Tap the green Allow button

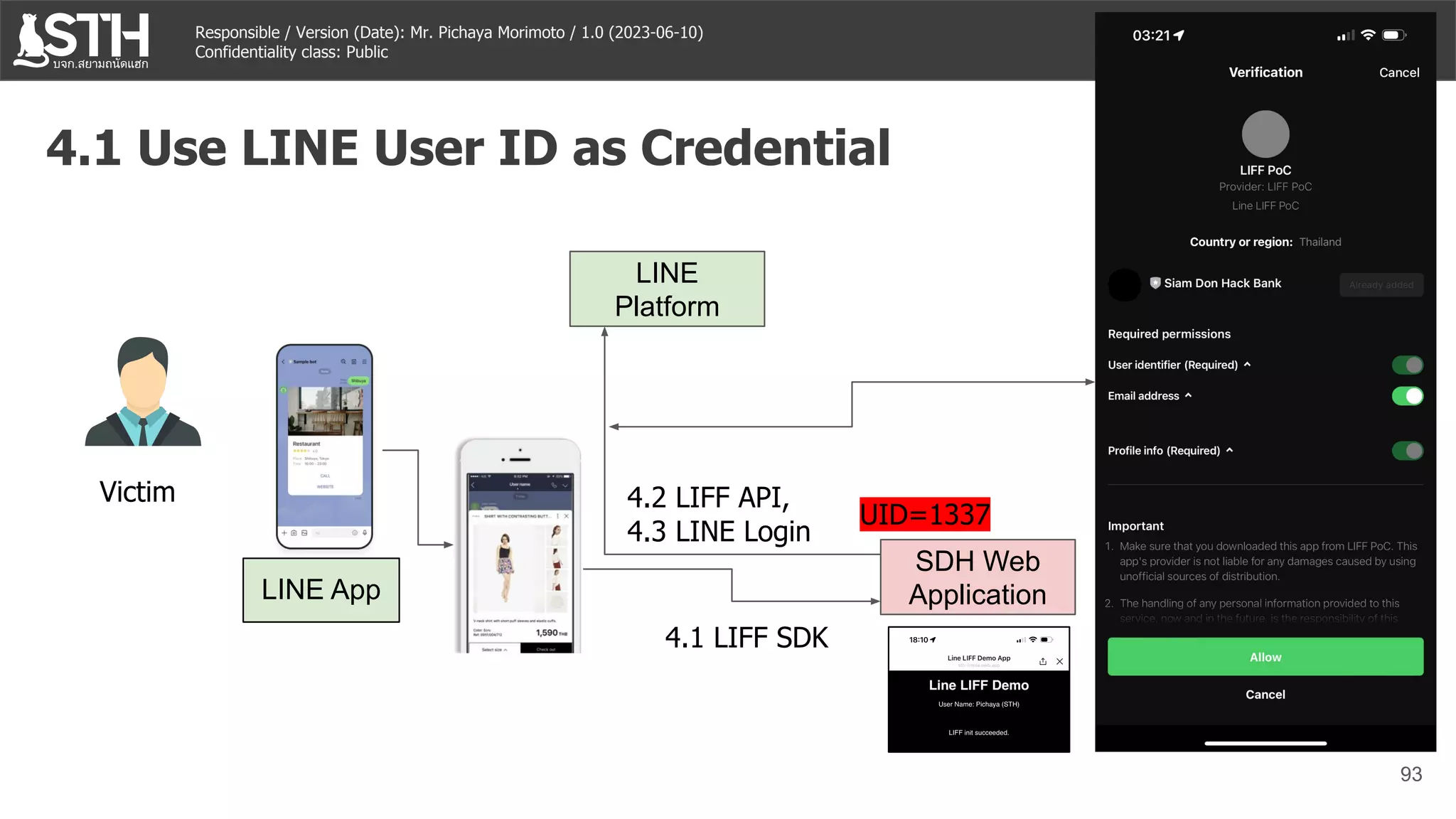pos(1265,657)
